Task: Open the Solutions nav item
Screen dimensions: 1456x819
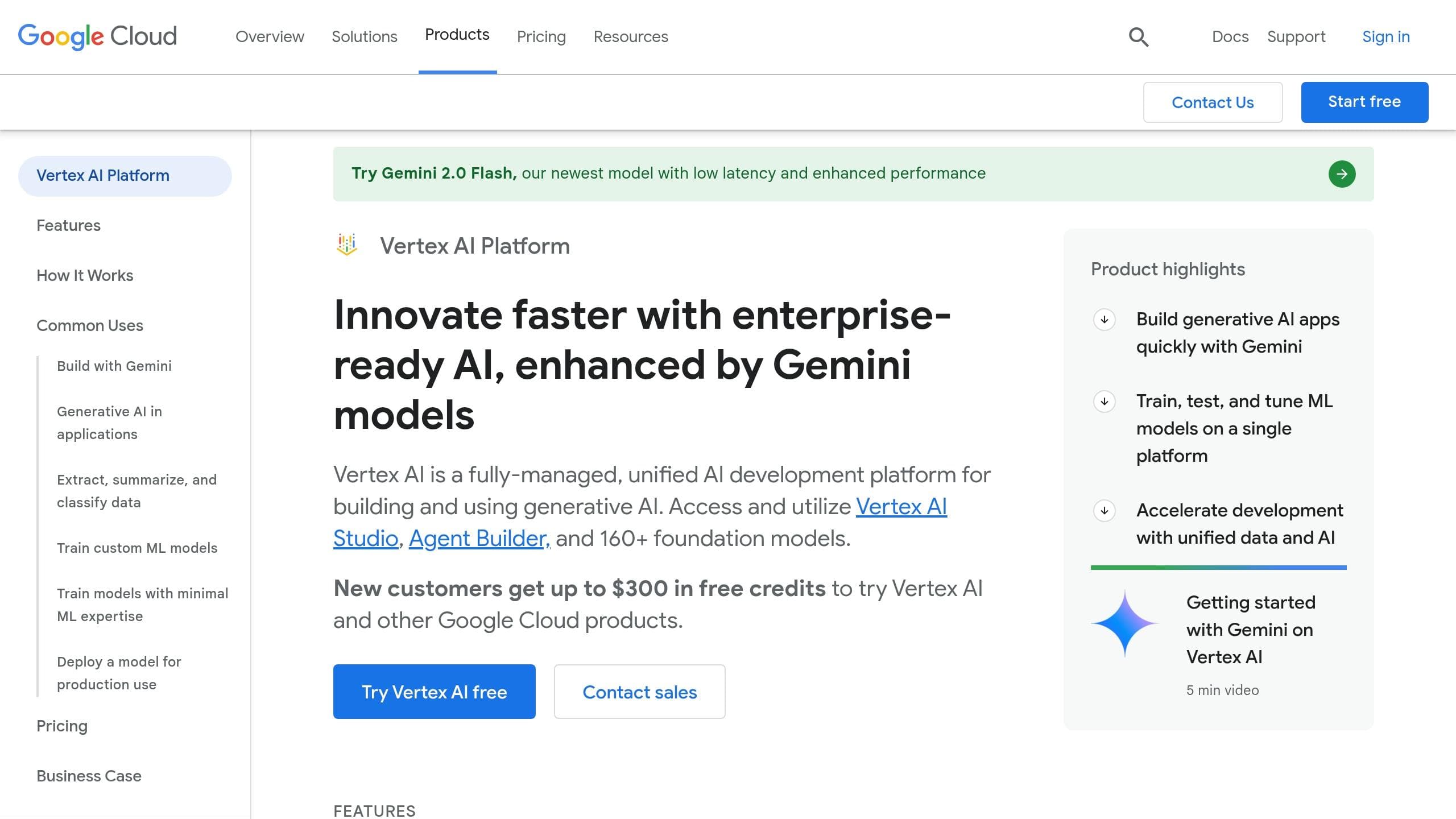Action: click(x=365, y=36)
